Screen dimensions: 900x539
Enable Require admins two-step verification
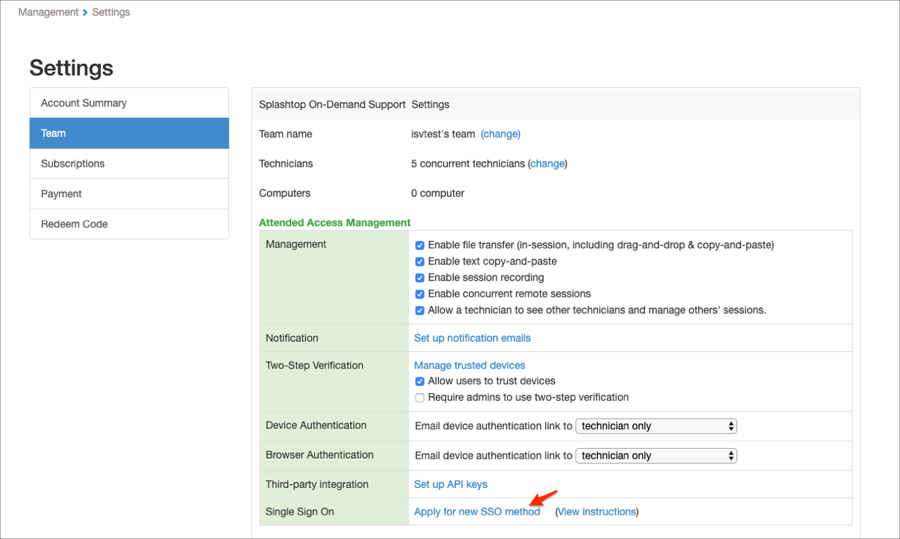pyautogui.click(x=420, y=397)
